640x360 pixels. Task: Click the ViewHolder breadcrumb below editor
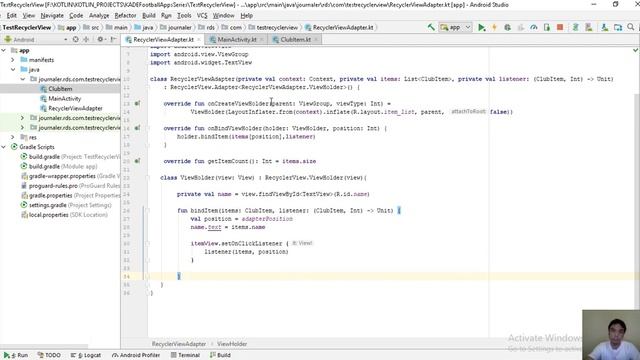(232, 344)
